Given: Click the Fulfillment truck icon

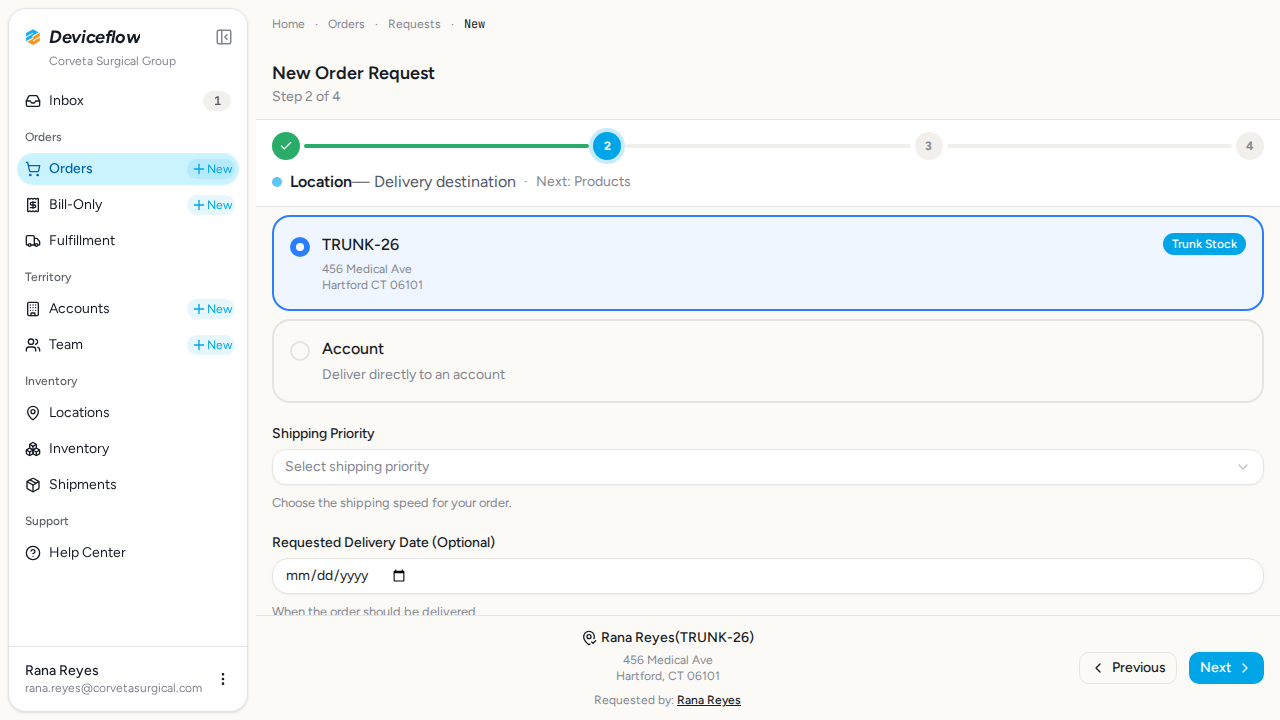Looking at the screenshot, I should click(33, 241).
